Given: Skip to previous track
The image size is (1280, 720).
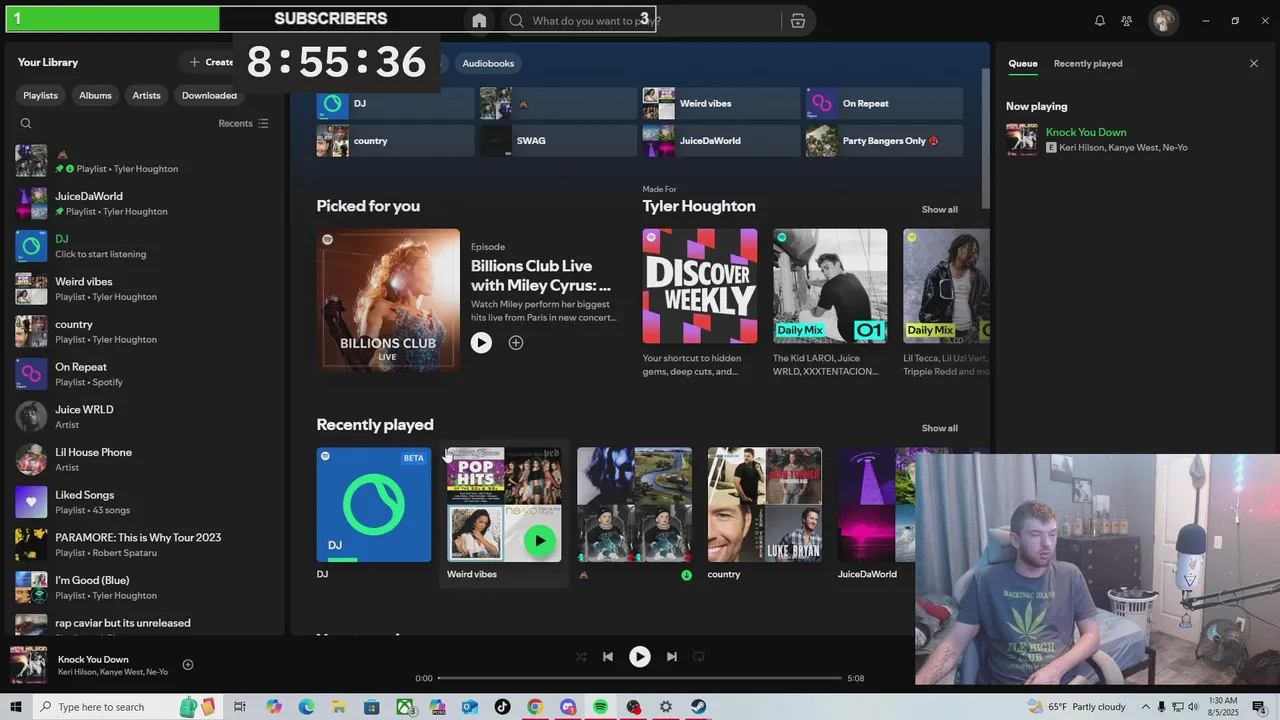Looking at the screenshot, I should pyautogui.click(x=607, y=657).
